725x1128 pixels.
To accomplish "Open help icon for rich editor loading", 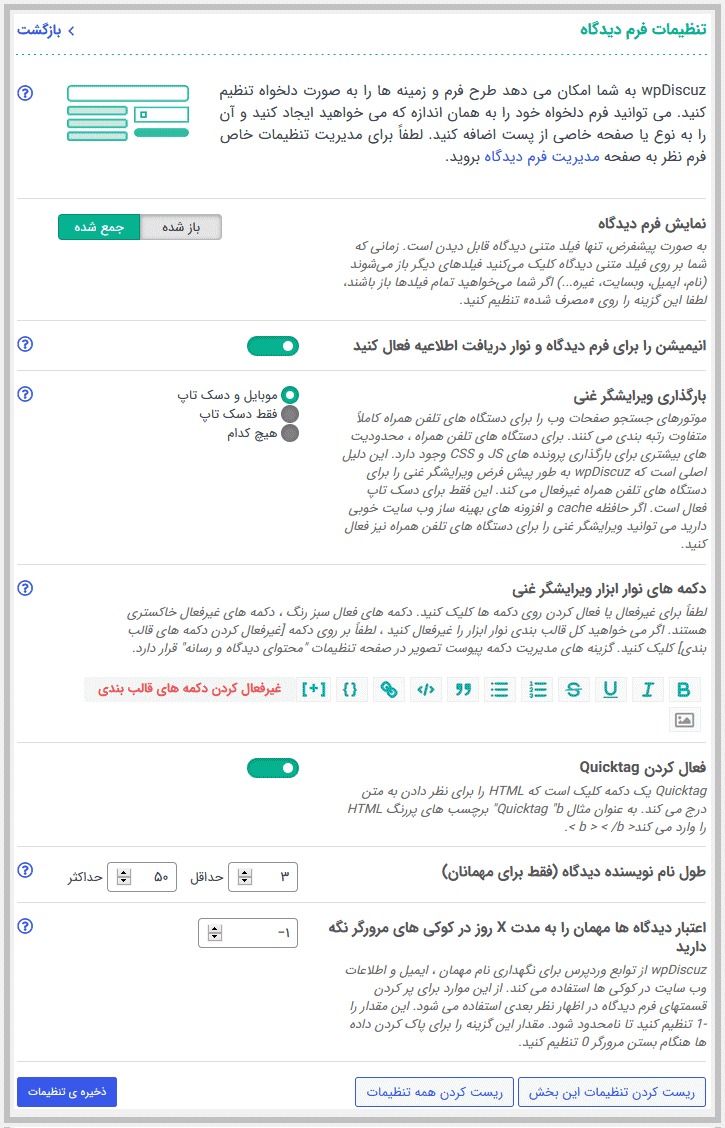I will tap(25, 394).
